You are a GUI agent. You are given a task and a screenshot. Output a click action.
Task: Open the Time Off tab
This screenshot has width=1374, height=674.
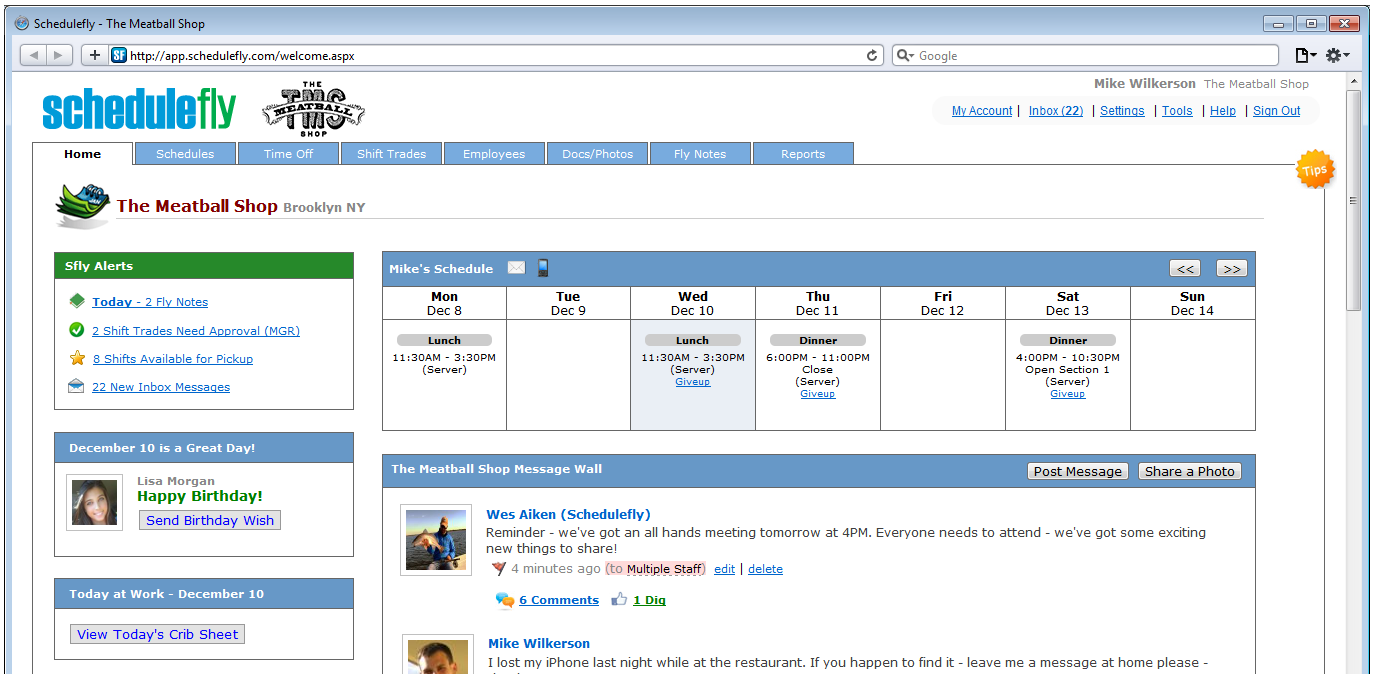289,154
